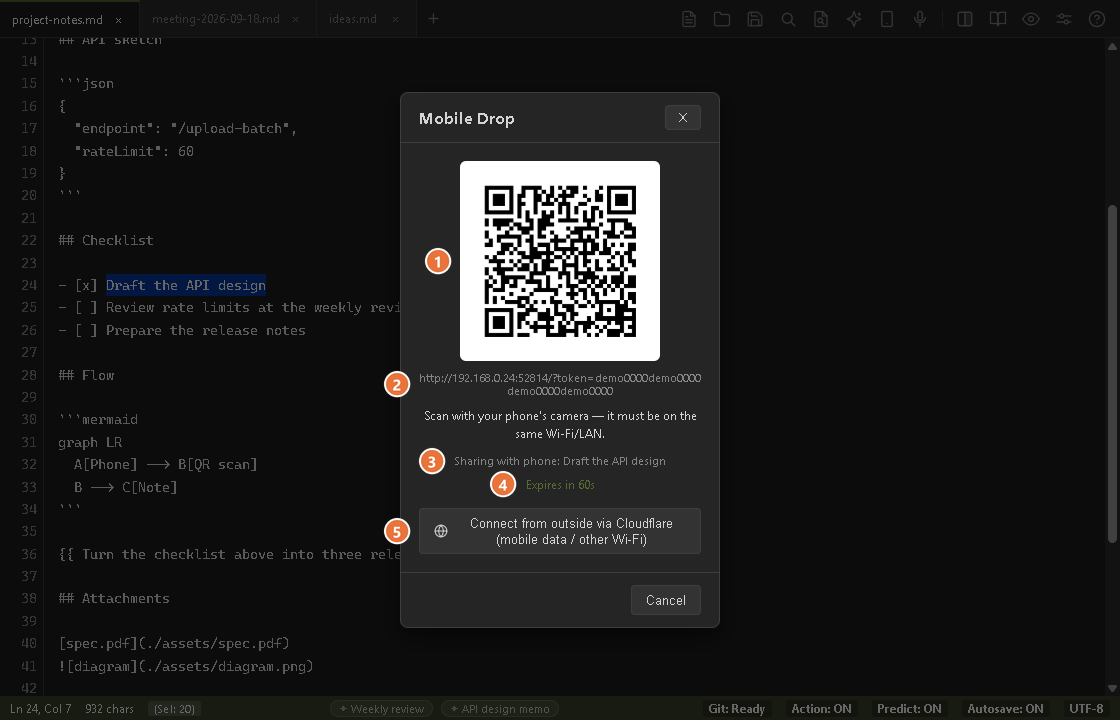Click the globe icon on Cloudflare button
Image resolution: width=1120 pixels, height=720 pixels.
441,531
